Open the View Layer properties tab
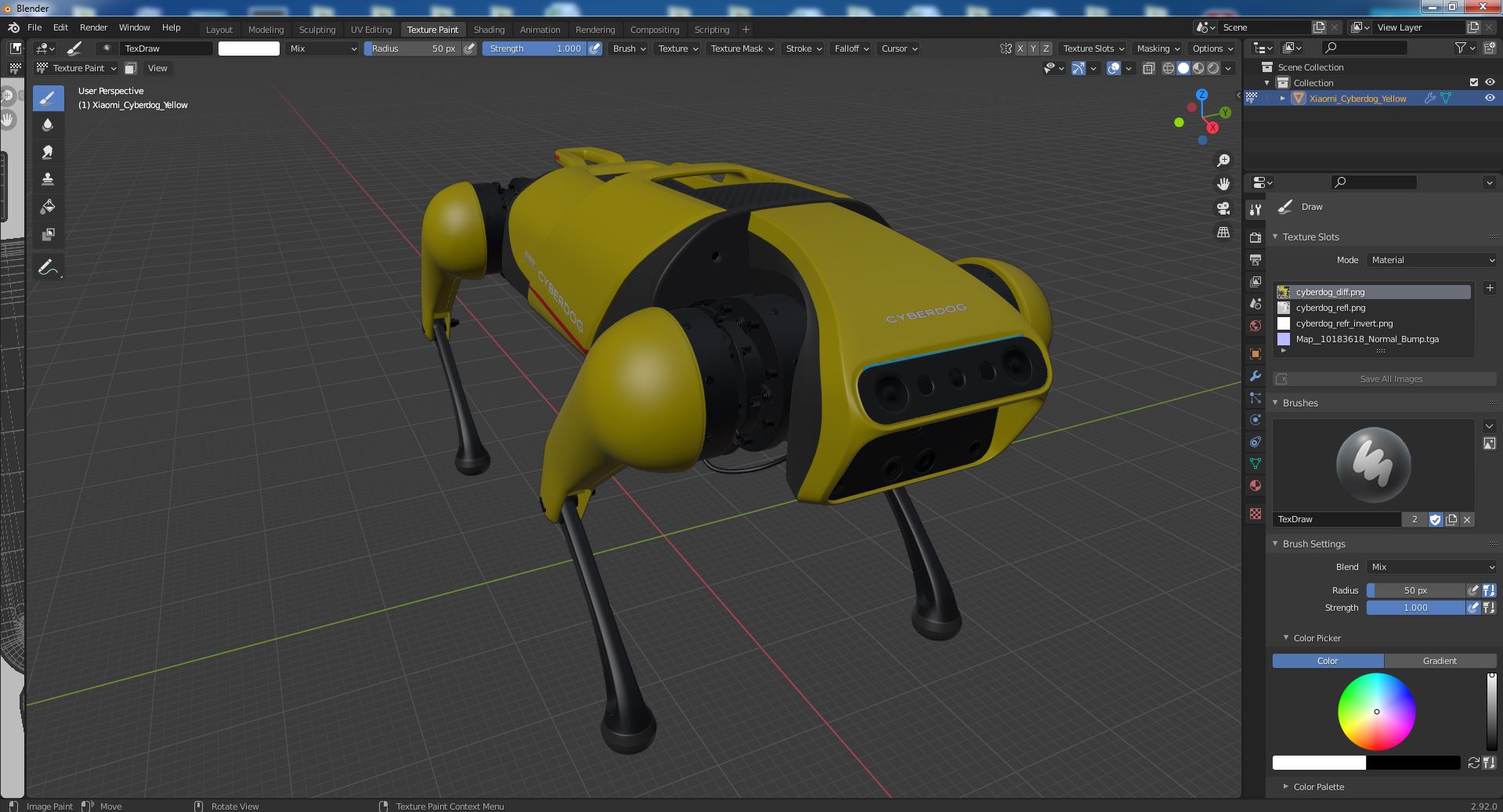The width and height of the screenshot is (1503, 812). 1256,281
